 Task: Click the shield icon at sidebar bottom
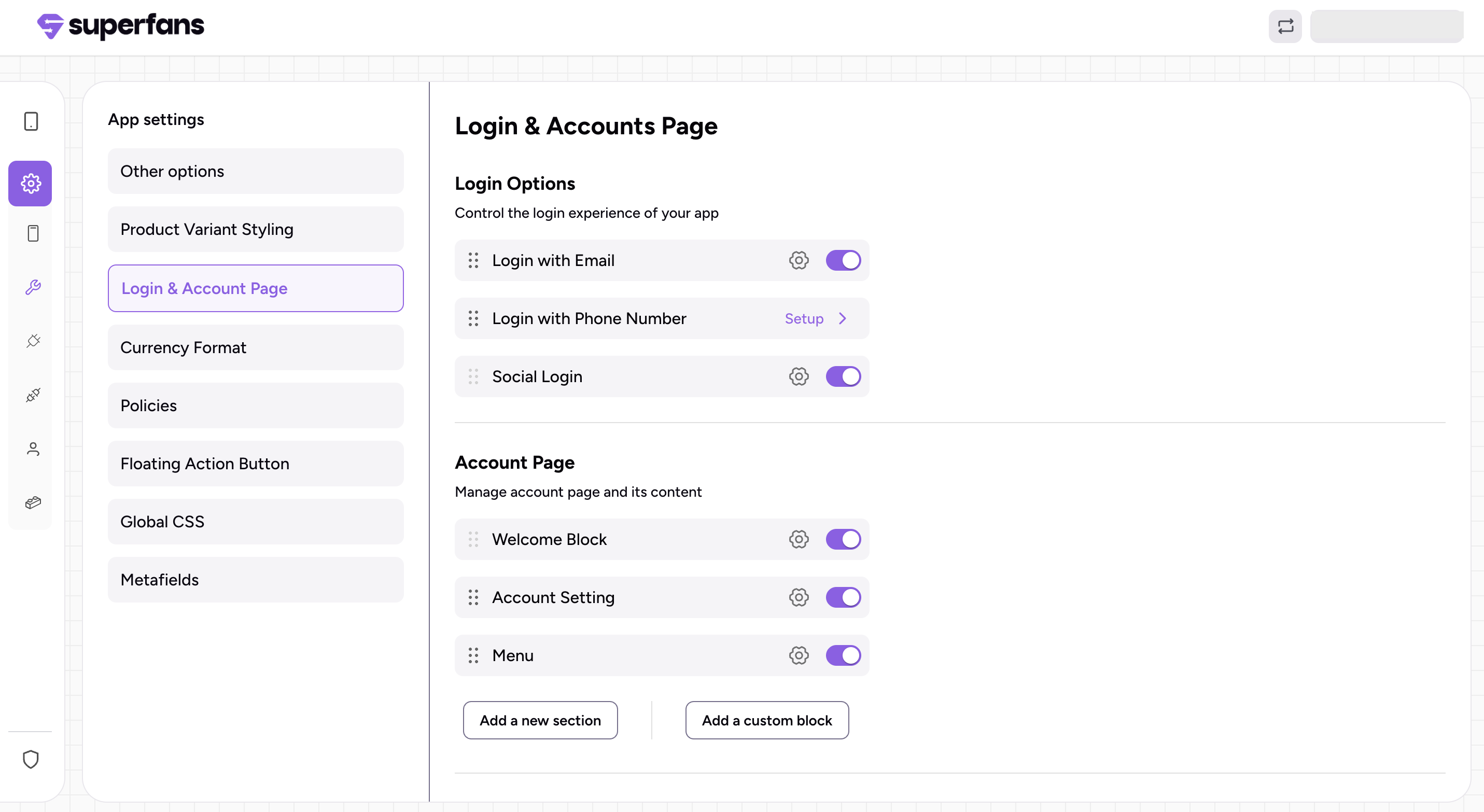coord(31,759)
